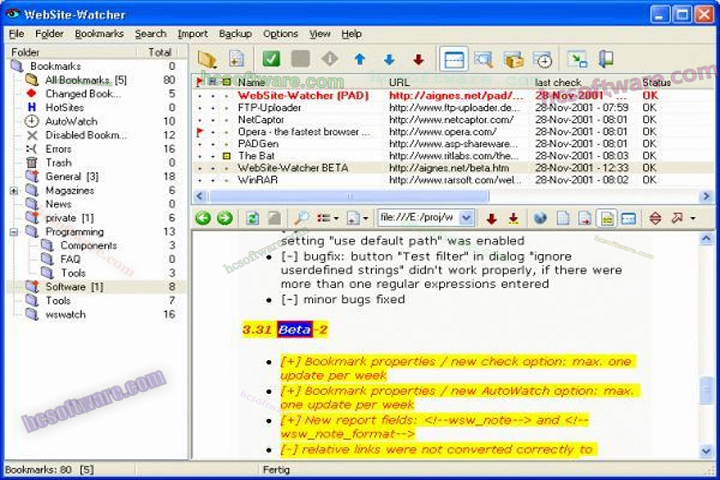Click the blue up arrow icon

360,59
